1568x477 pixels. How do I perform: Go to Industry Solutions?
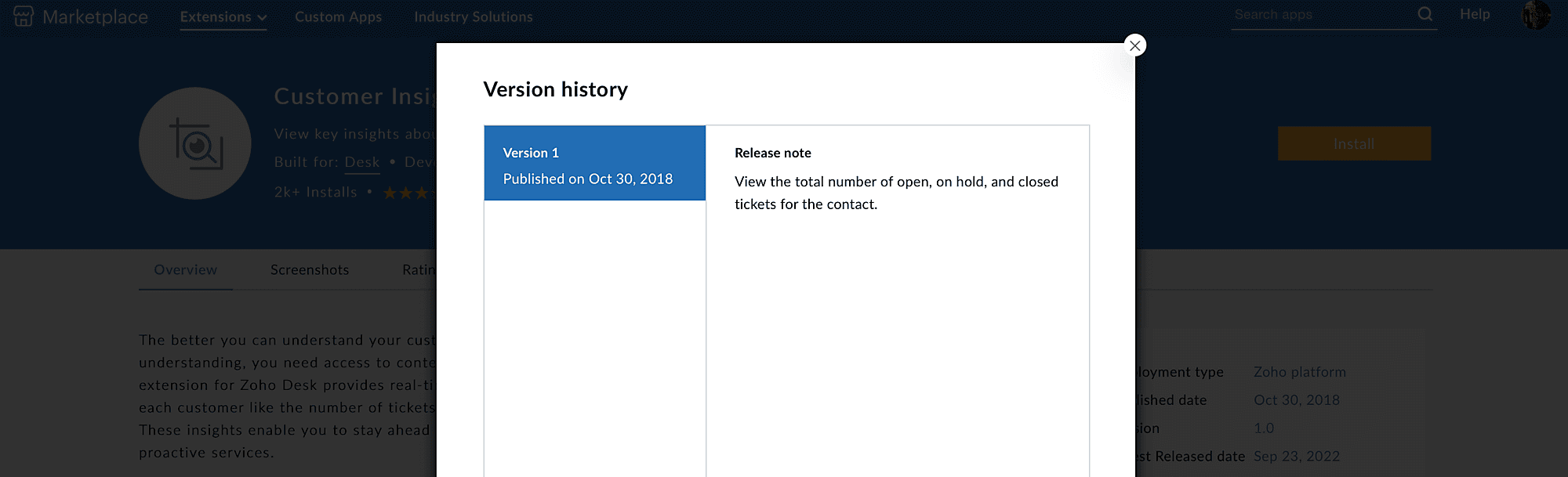coord(473,17)
